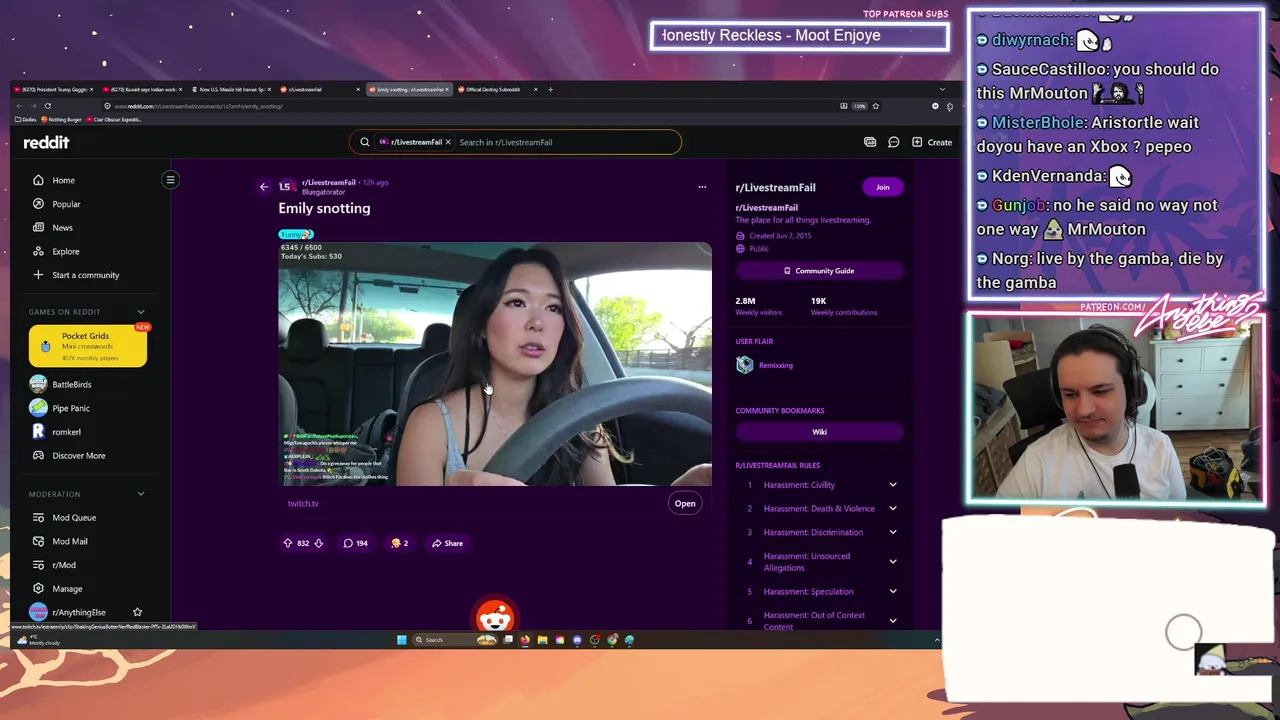
Task: Remove r/LivestreamFail search filter chip
Action: (448, 142)
